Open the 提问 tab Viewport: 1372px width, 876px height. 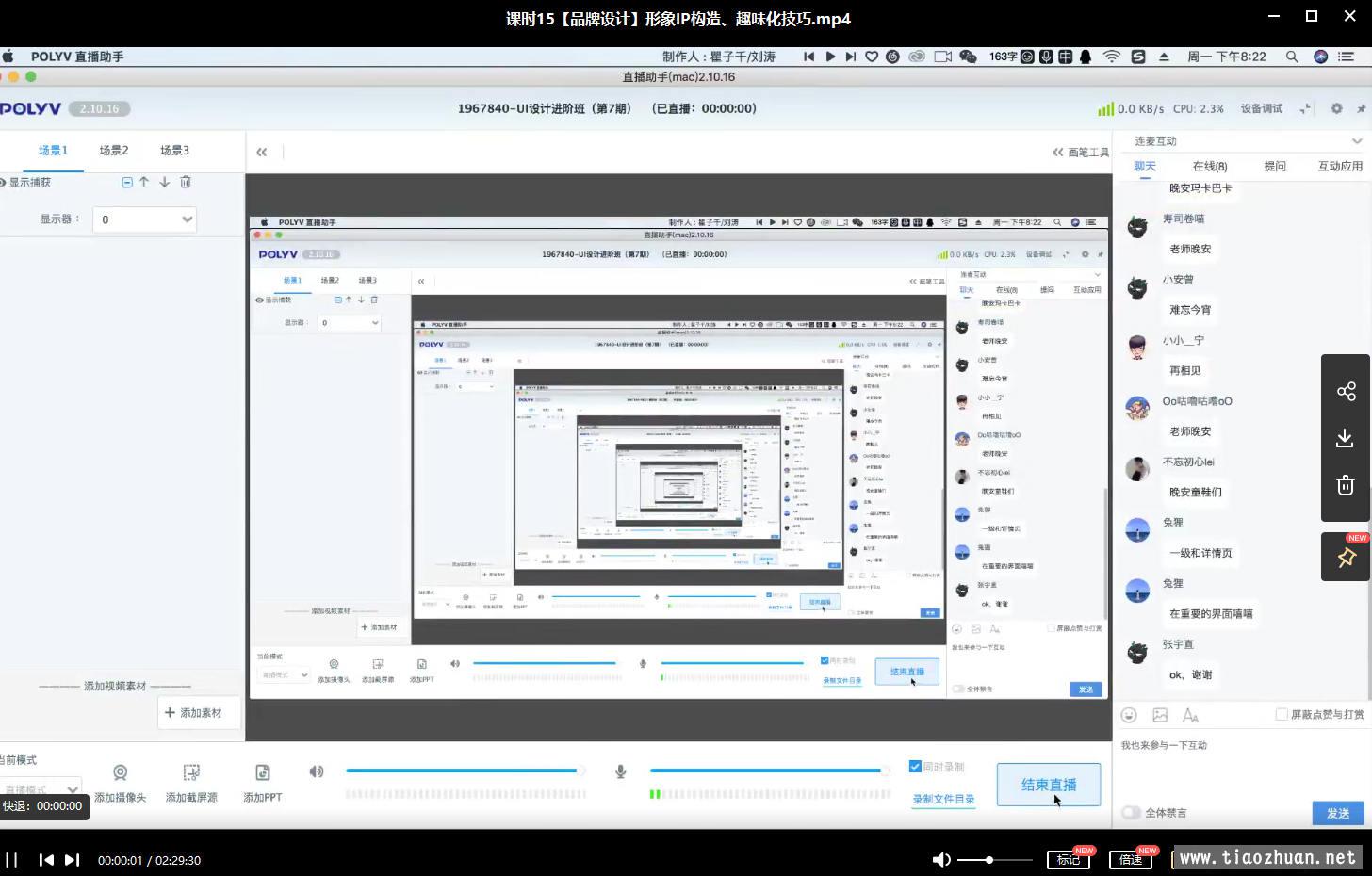[x=1275, y=167]
